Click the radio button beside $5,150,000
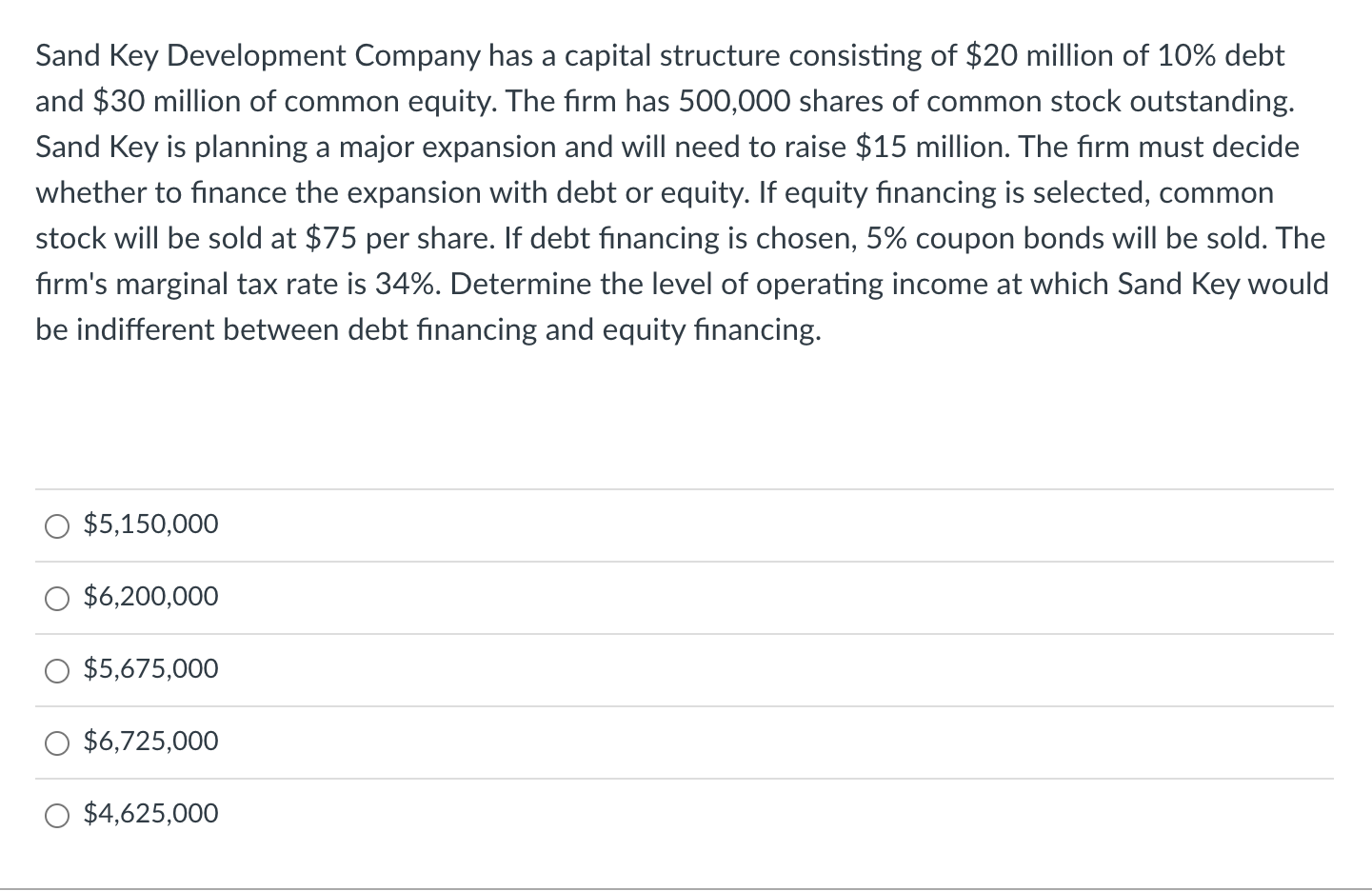 (x=57, y=525)
